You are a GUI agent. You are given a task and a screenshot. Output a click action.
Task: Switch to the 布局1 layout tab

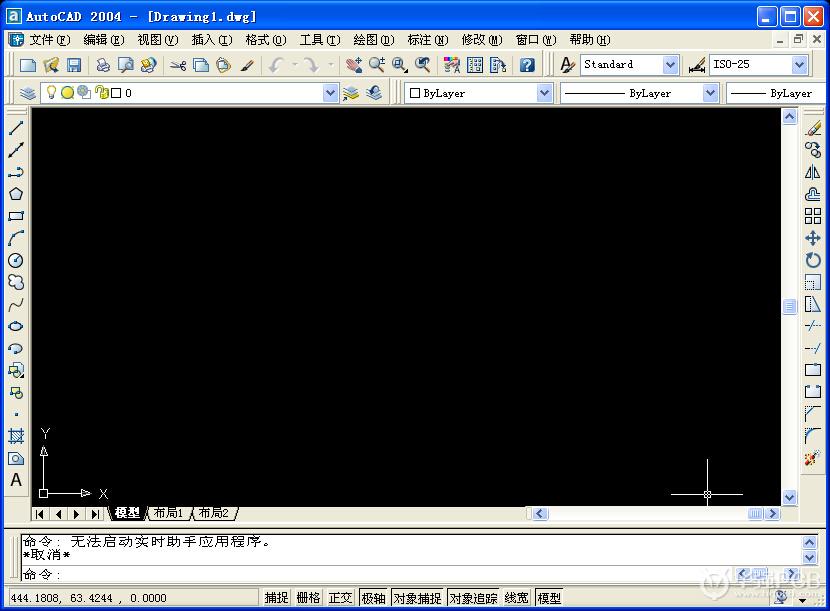[x=167, y=513]
